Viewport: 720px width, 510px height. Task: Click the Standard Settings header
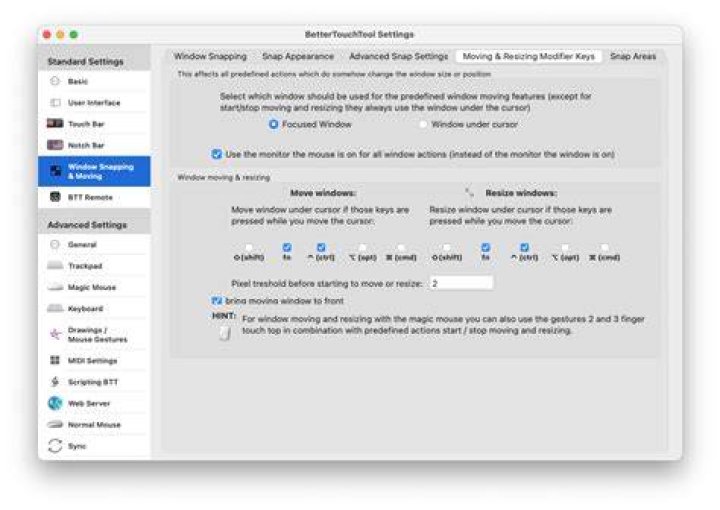point(85,61)
